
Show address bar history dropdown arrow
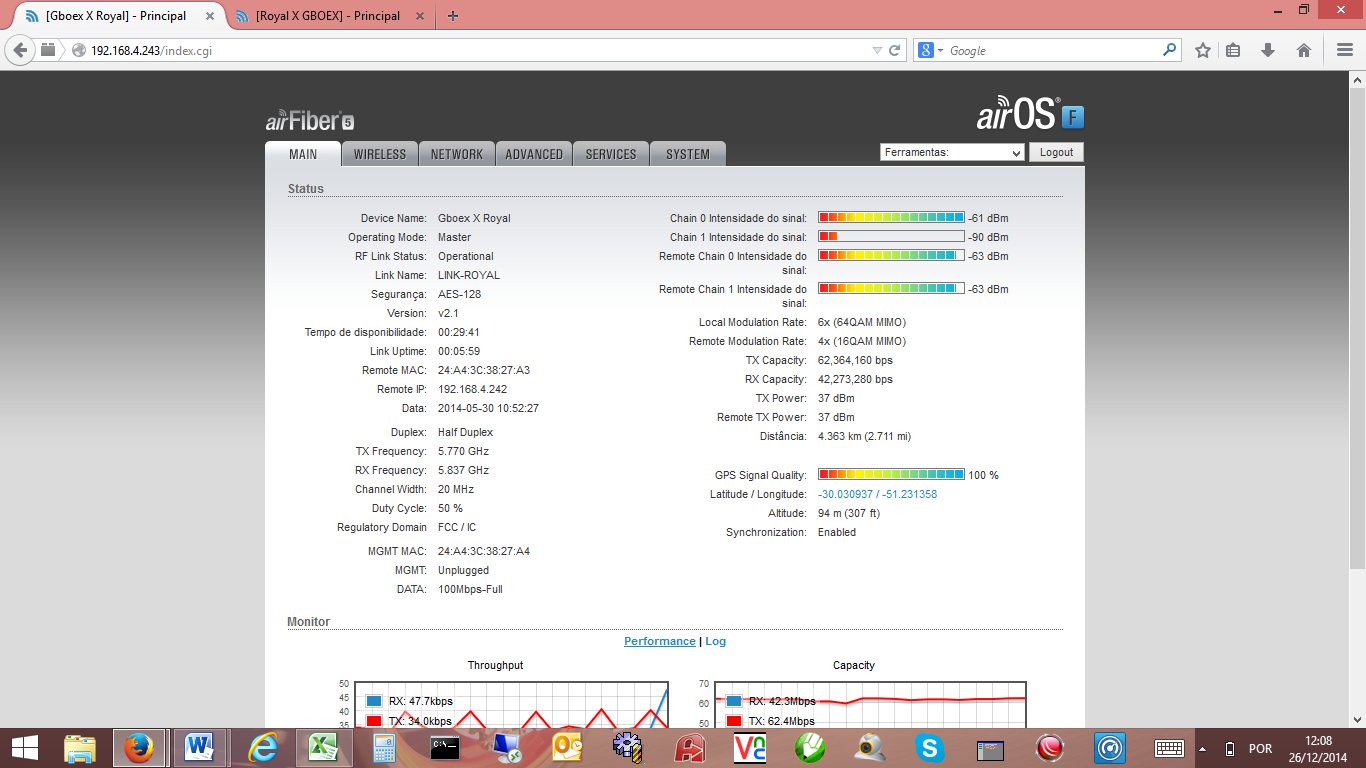(x=877, y=50)
